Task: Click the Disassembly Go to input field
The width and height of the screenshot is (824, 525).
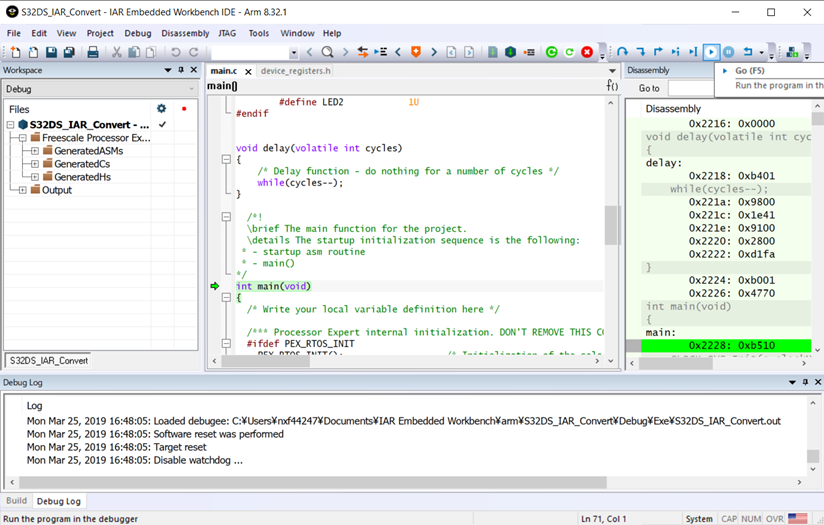Action: pos(691,88)
